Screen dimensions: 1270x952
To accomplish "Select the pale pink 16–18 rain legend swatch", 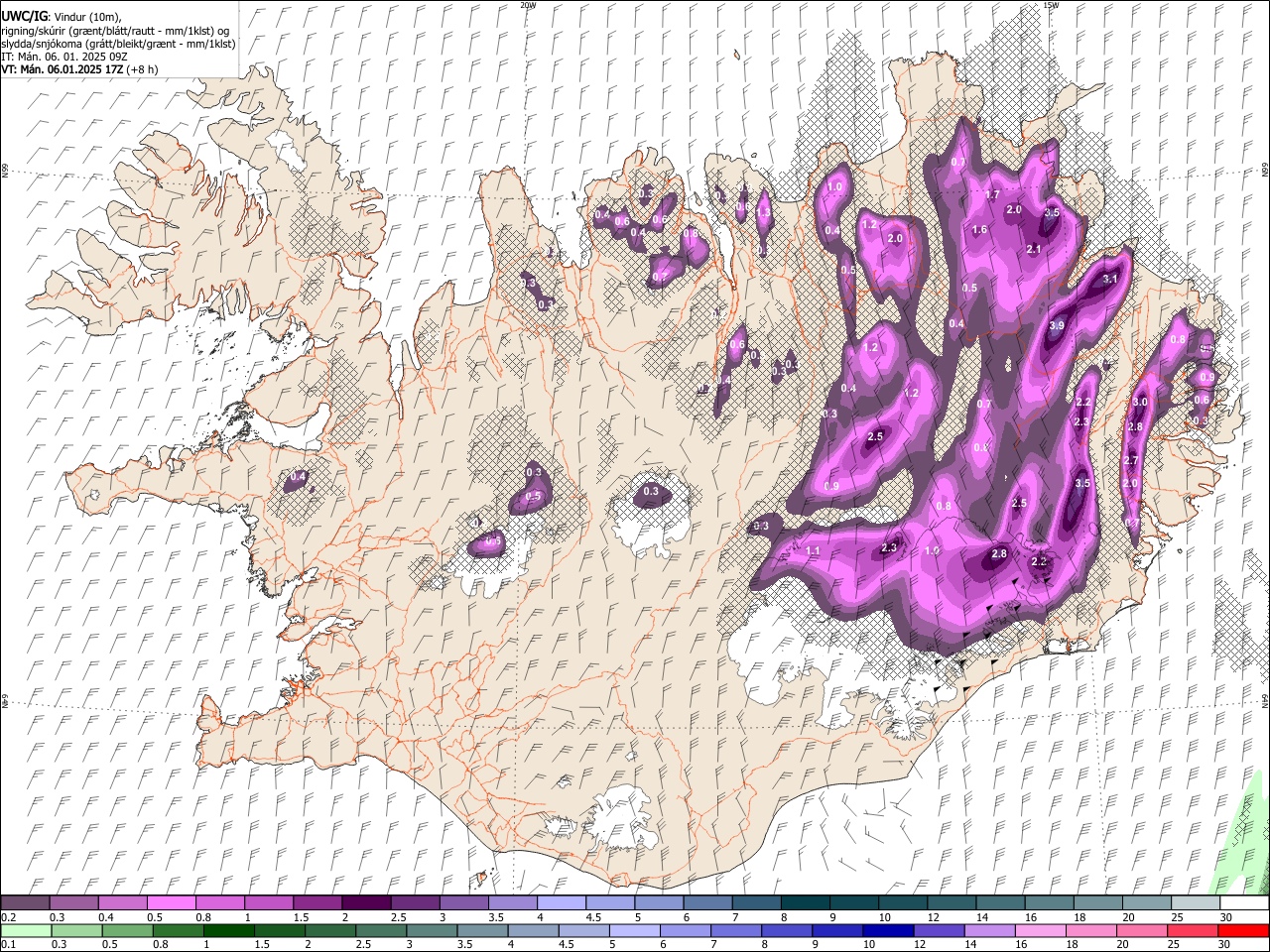I will (x=1041, y=930).
